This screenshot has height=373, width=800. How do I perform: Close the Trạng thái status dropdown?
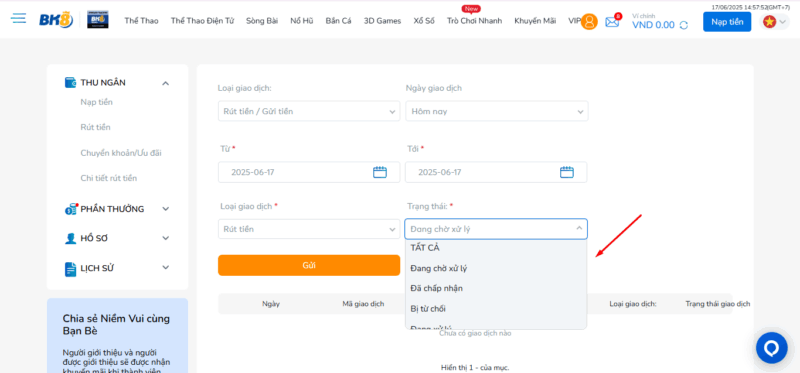(x=496, y=229)
